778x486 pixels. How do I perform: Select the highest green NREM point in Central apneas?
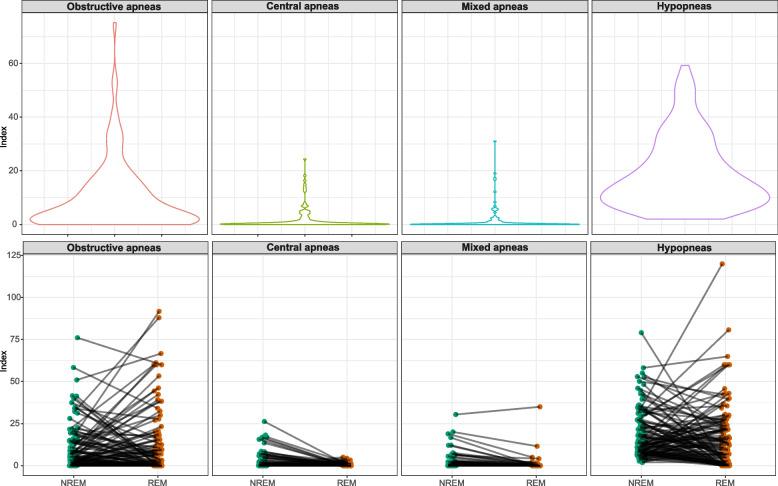coord(264,422)
